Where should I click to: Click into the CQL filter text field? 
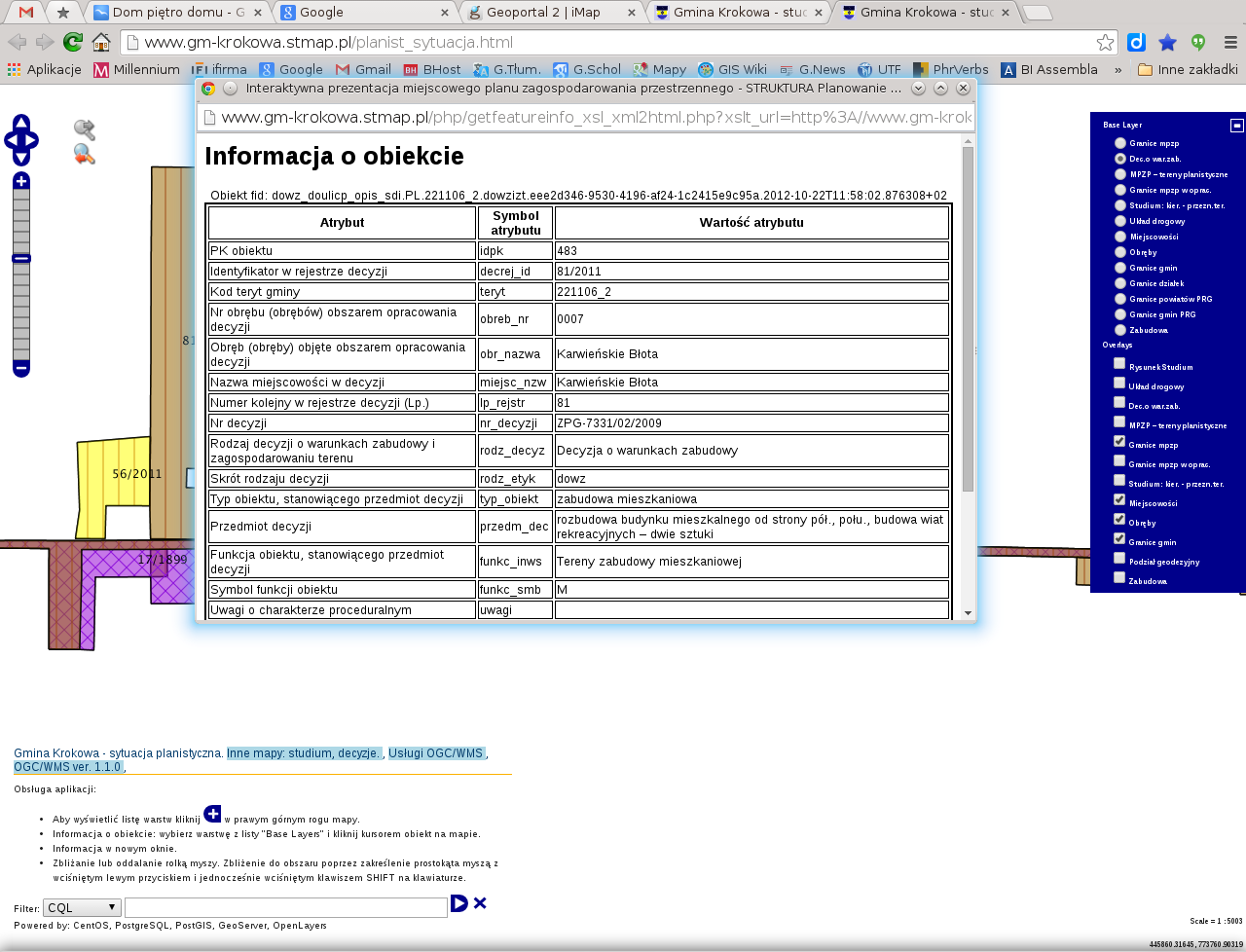click(286, 907)
